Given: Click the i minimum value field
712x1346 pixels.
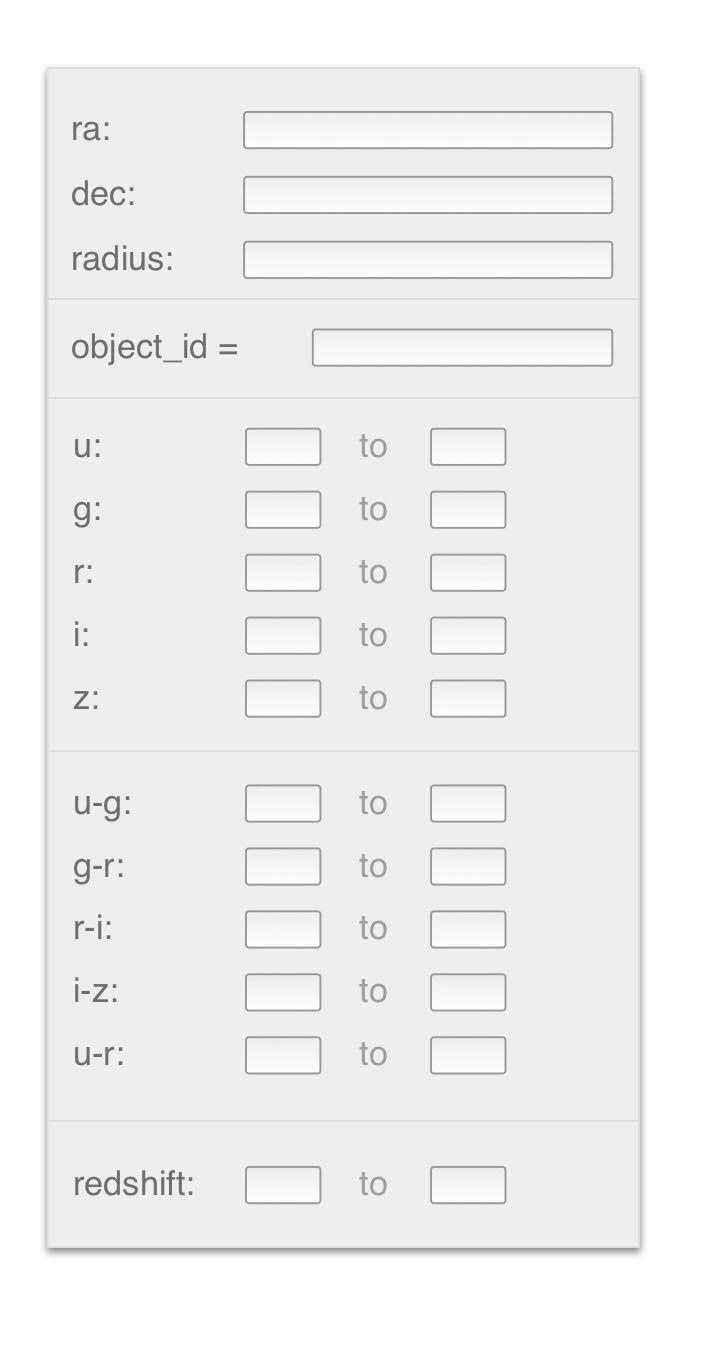Looking at the screenshot, I should [x=283, y=636].
